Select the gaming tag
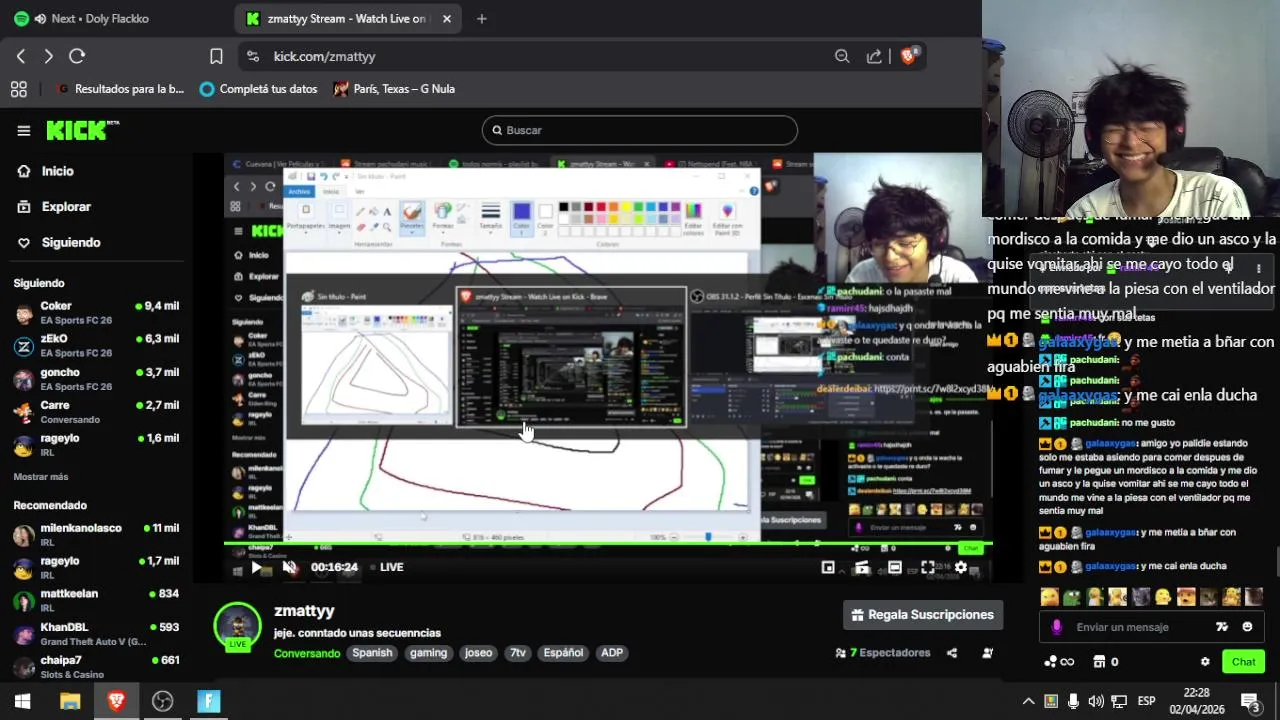Screen dimensions: 1280x720 pyautogui.click(x=428, y=653)
